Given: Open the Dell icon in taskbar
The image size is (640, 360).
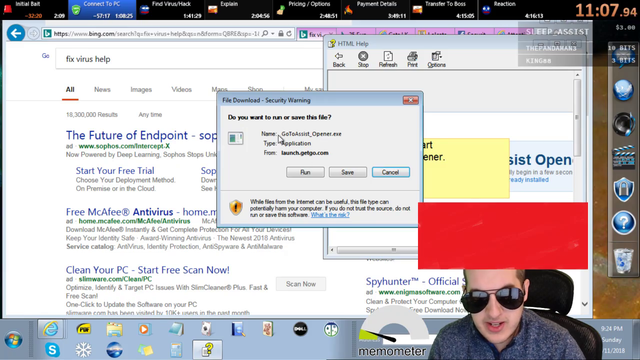Looking at the screenshot, I should click(x=300, y=329).
